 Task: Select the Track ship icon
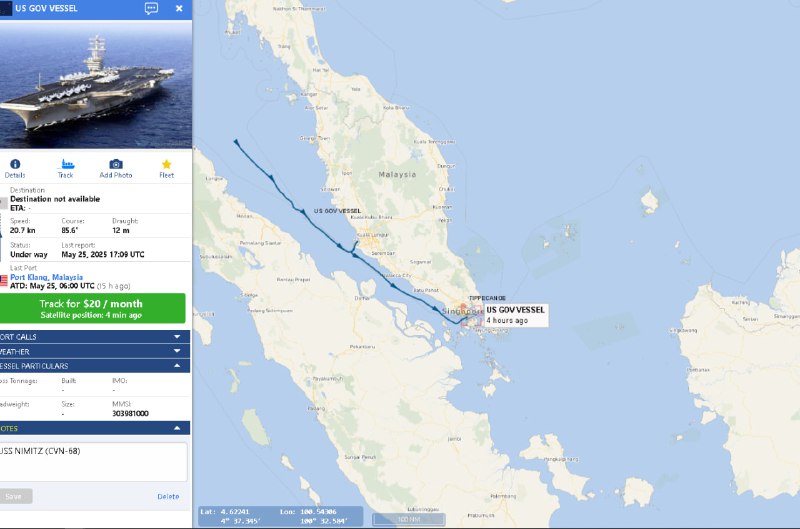(x=67, y=164)
